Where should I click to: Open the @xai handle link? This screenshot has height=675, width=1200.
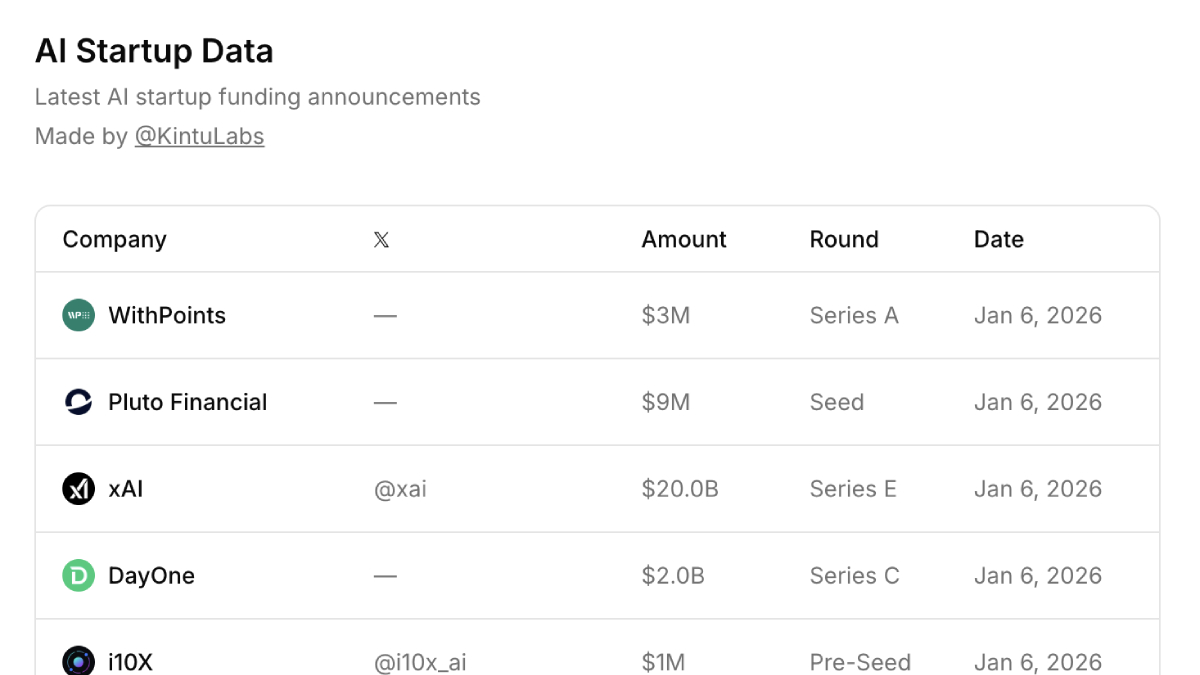tap(400, 489)
